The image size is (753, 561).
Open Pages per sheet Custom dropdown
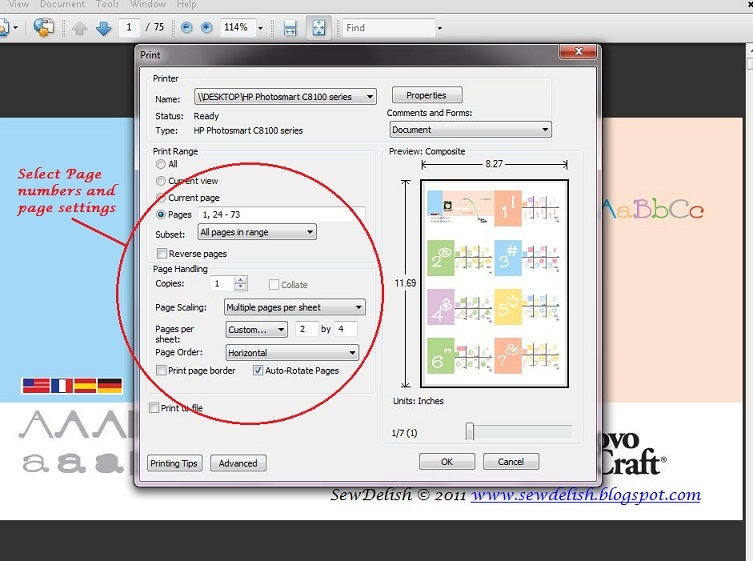[256, 329]
